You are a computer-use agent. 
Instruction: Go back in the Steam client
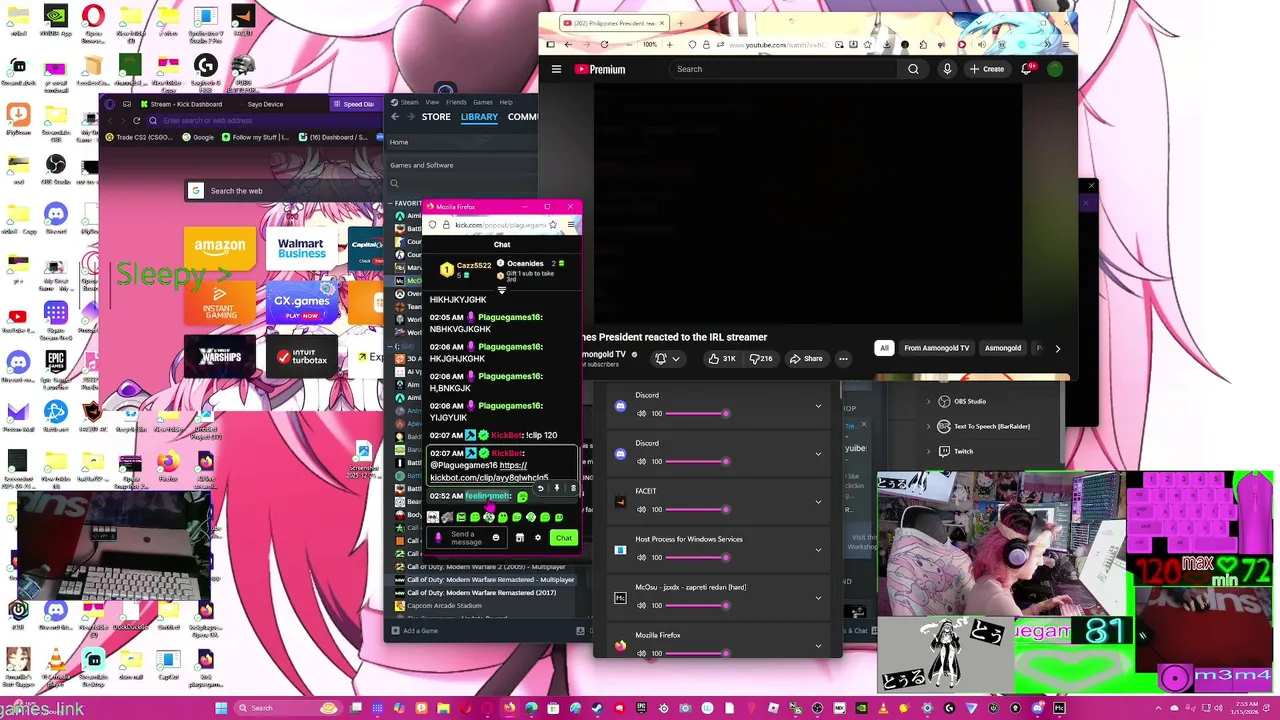point(395,117)
